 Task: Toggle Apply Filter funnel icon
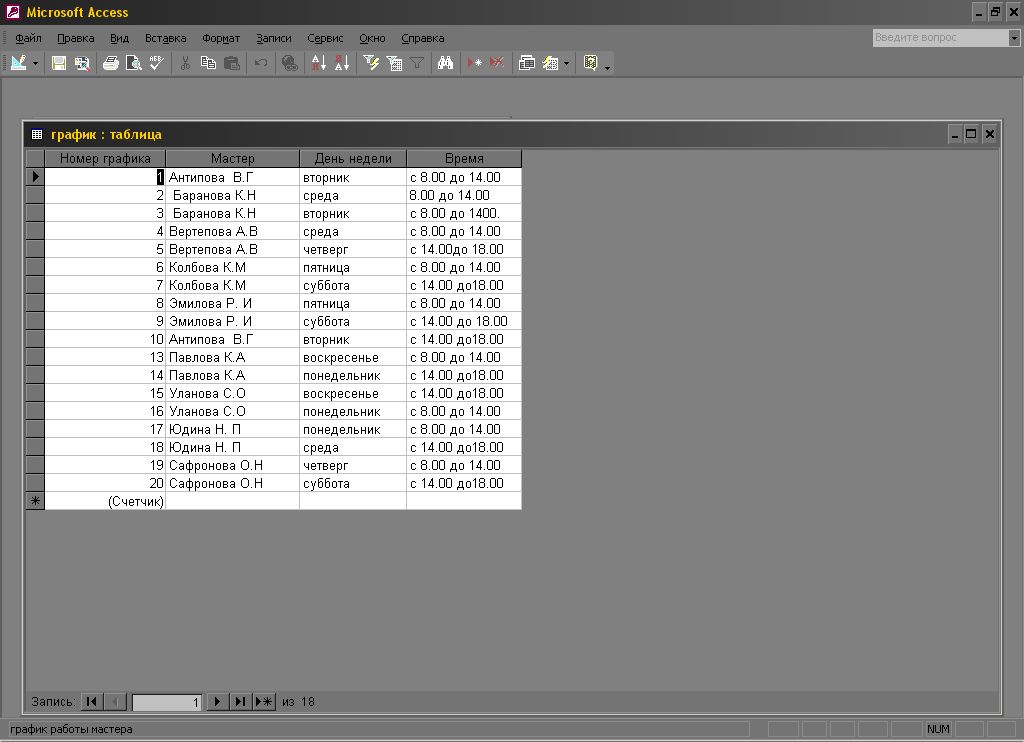(x=417, y=63)
